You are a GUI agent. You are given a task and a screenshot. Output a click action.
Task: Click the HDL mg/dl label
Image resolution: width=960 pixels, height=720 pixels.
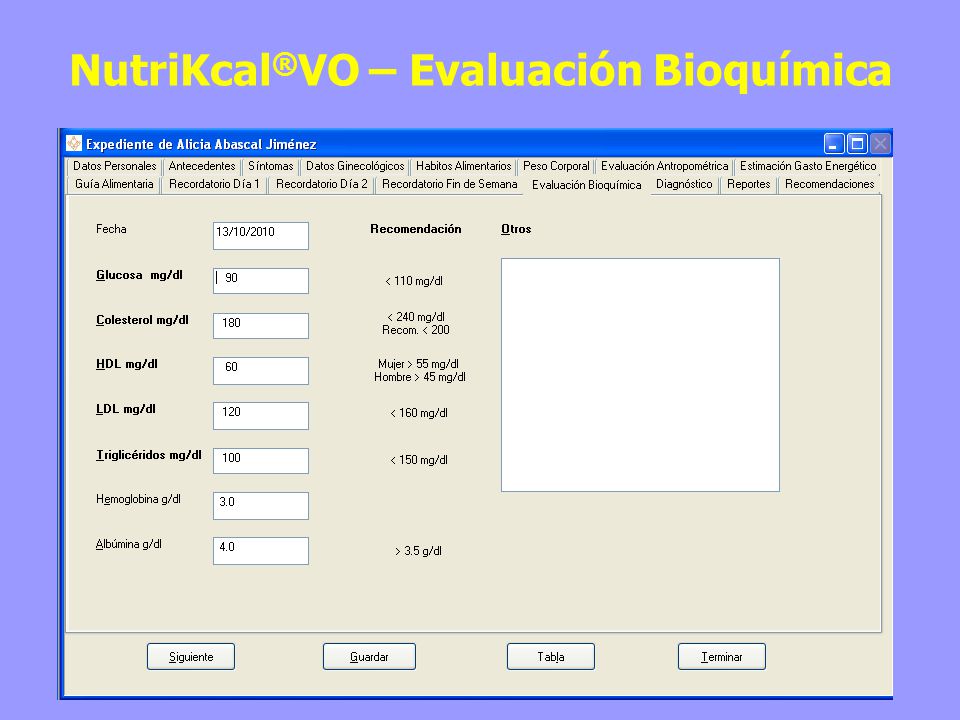click(x=127, y=364)
